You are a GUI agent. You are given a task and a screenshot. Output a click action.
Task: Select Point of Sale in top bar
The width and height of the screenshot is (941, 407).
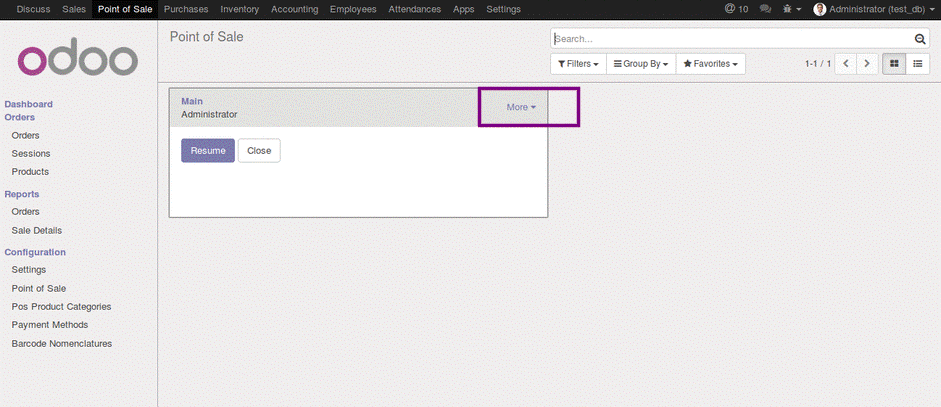click(x=125, y=9)
